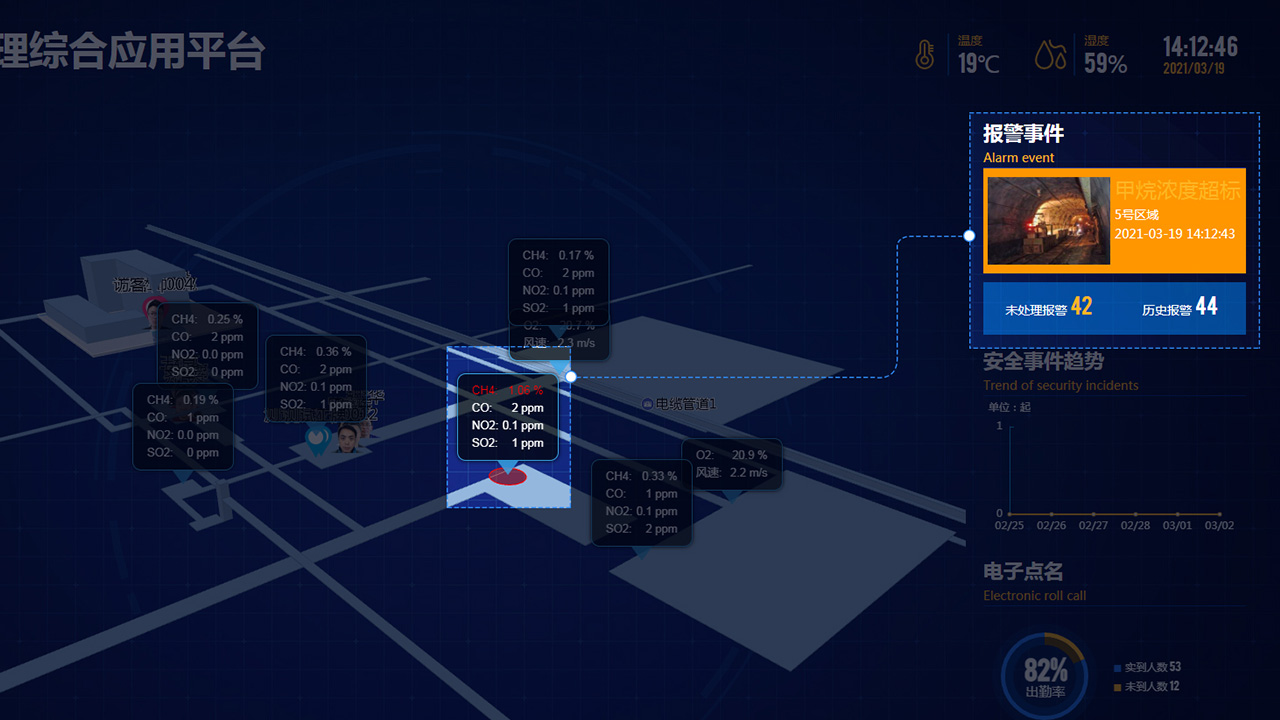Click the 59% humidity value
1280x720 pixels.
point(1106,64)
